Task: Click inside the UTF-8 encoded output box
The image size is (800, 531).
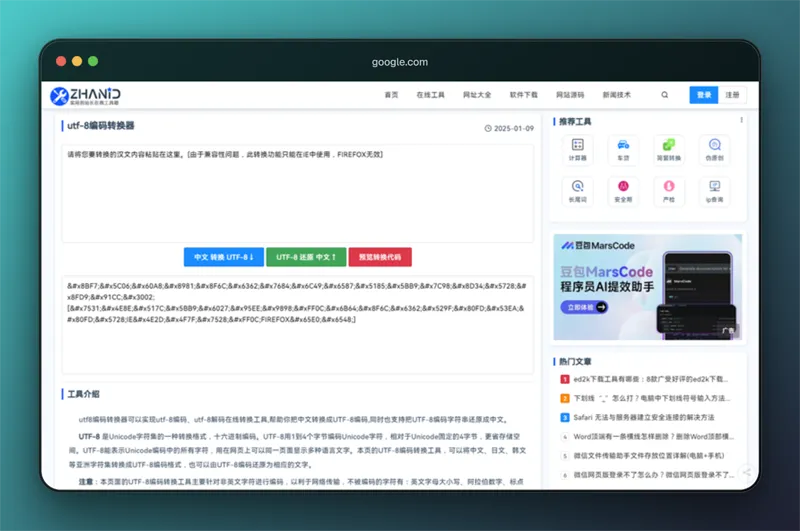Action: (297, 325)
